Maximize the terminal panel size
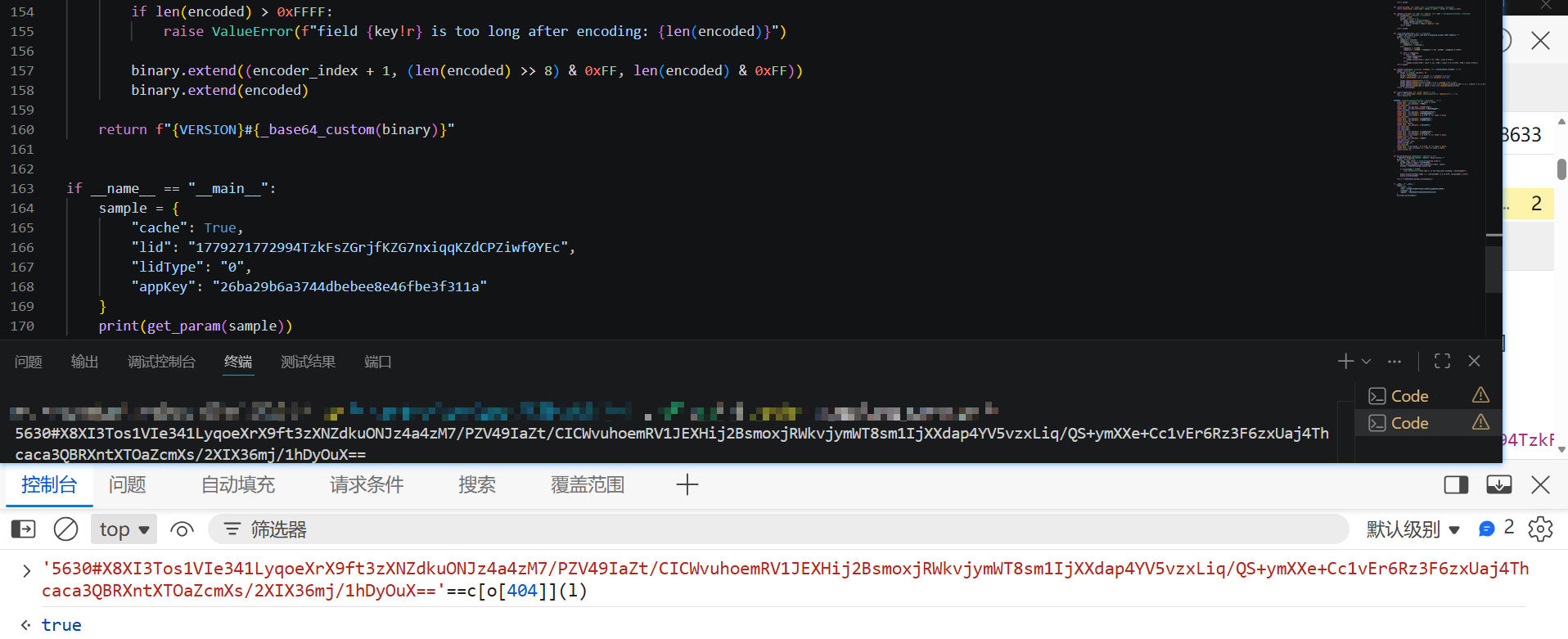Image resolution: width=1568 pixels, height=639 pixels. [1443, 361]
